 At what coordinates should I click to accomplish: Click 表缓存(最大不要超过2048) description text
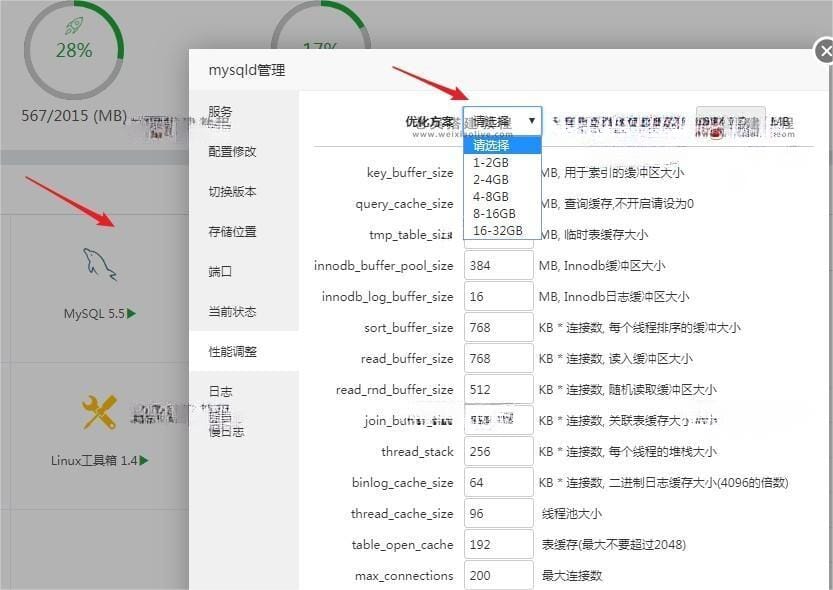click(x=614, y=544)
